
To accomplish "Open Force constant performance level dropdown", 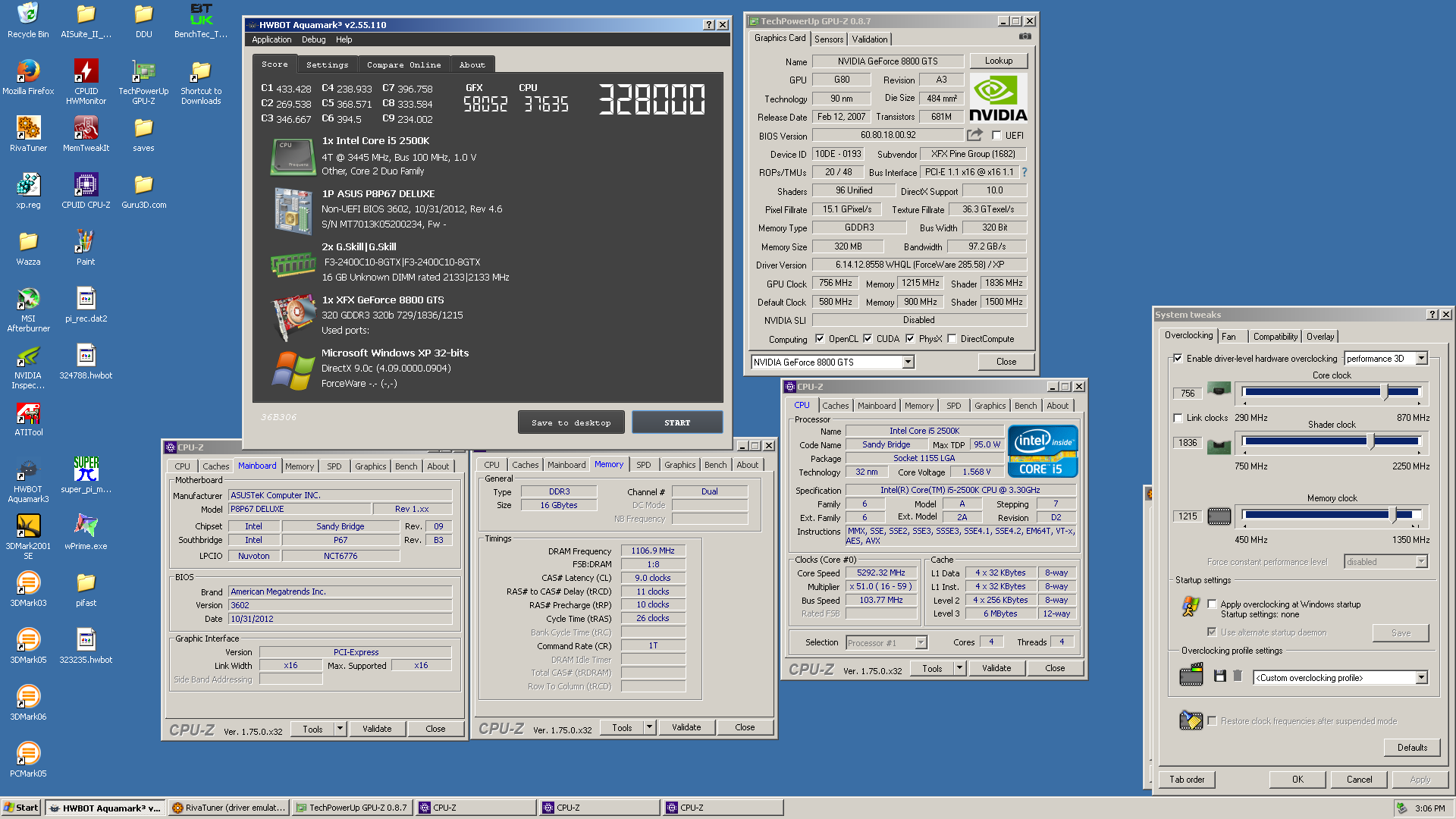I will (x=1386, y=562).
